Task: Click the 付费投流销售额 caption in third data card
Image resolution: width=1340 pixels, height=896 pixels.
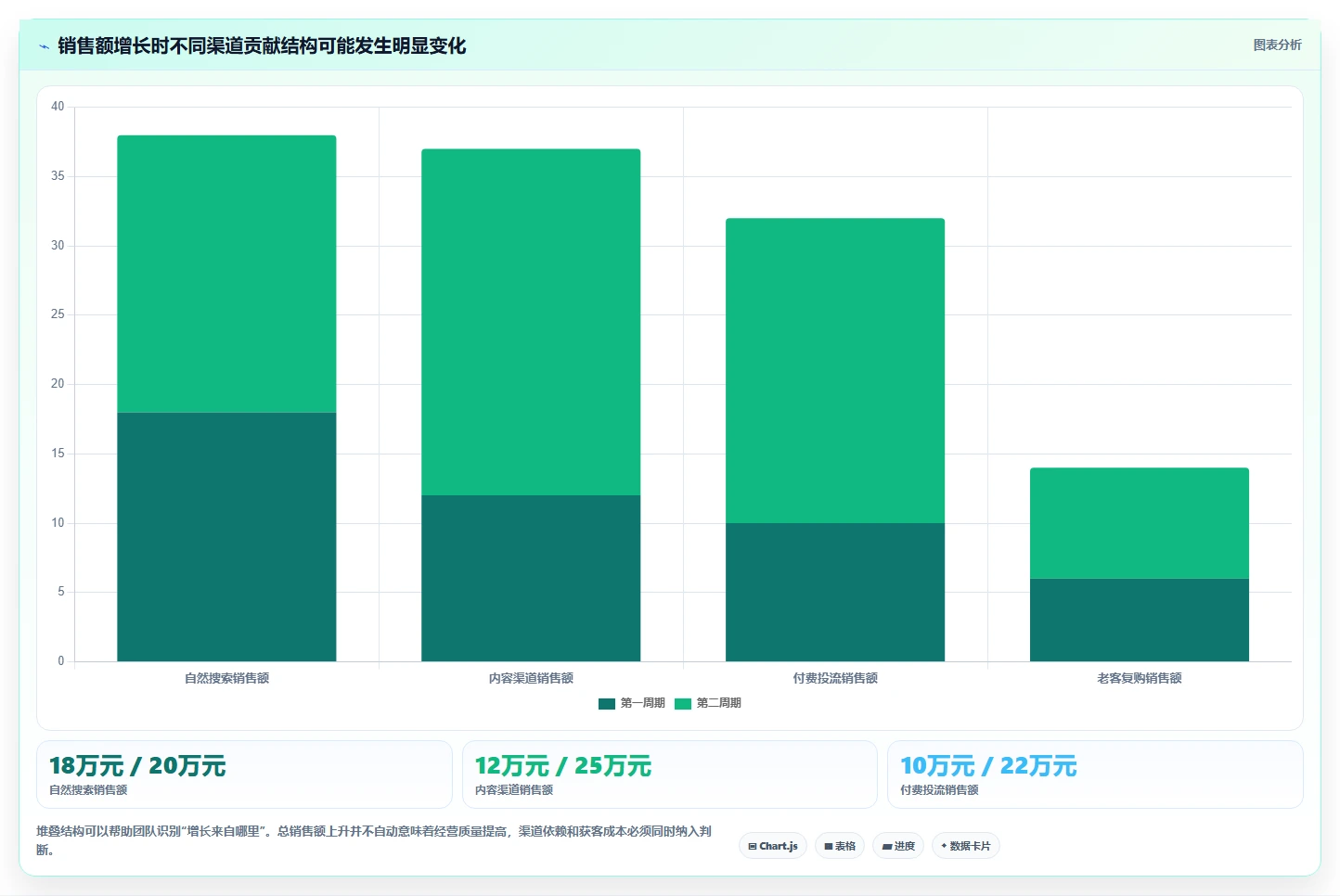Action: coord(939,790)
